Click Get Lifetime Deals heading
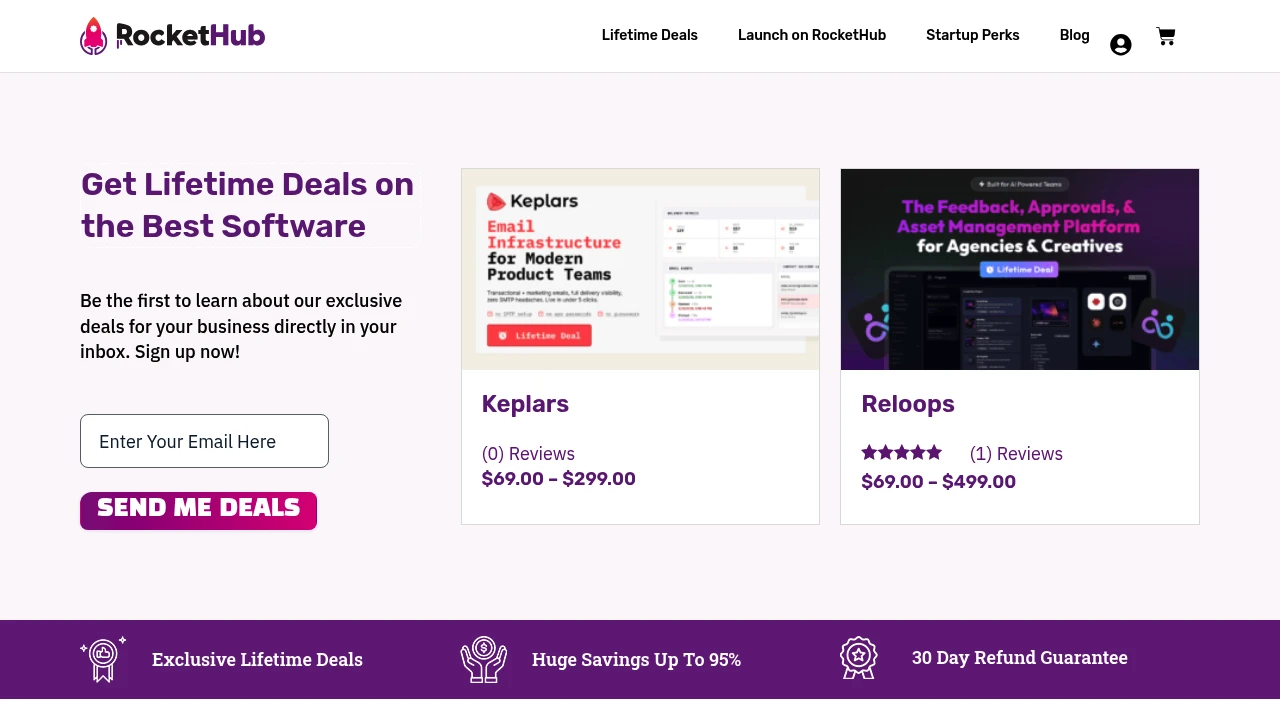This screenshot has width=1280, height=720. click(x=248, y=205)
